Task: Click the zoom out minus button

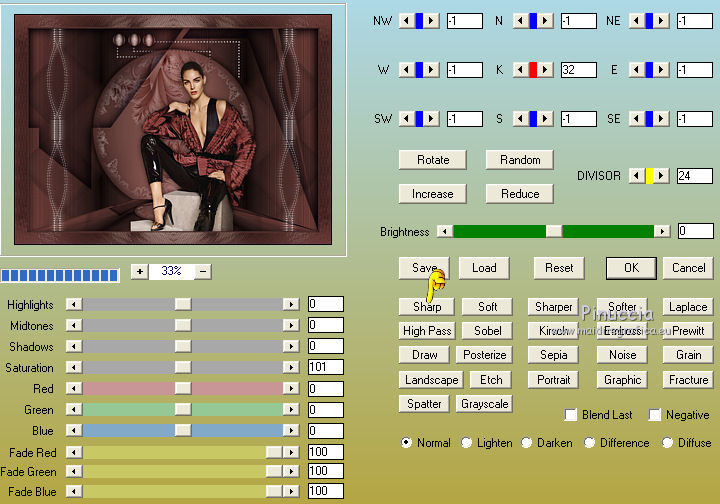Action: pyautogui.click(x=203, y=272)
